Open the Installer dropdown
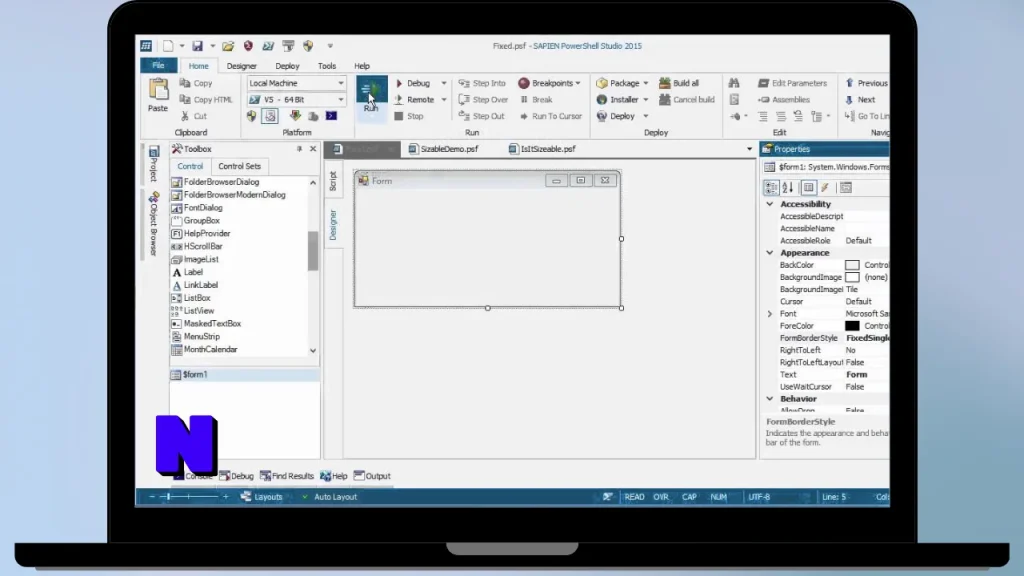1024x576 pixels. click(x=645, y=100)
